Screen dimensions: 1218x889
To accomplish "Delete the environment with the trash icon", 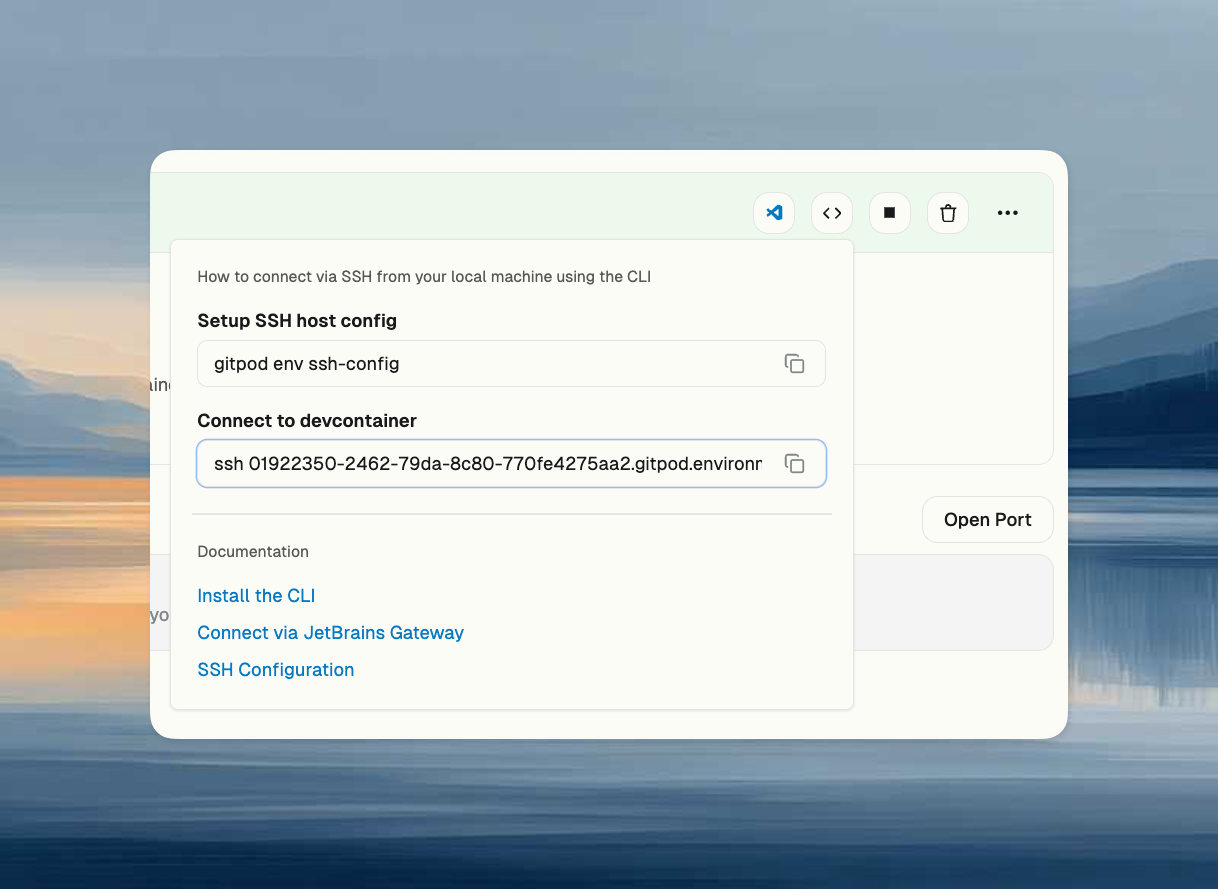I will click(x=947, y=213).
